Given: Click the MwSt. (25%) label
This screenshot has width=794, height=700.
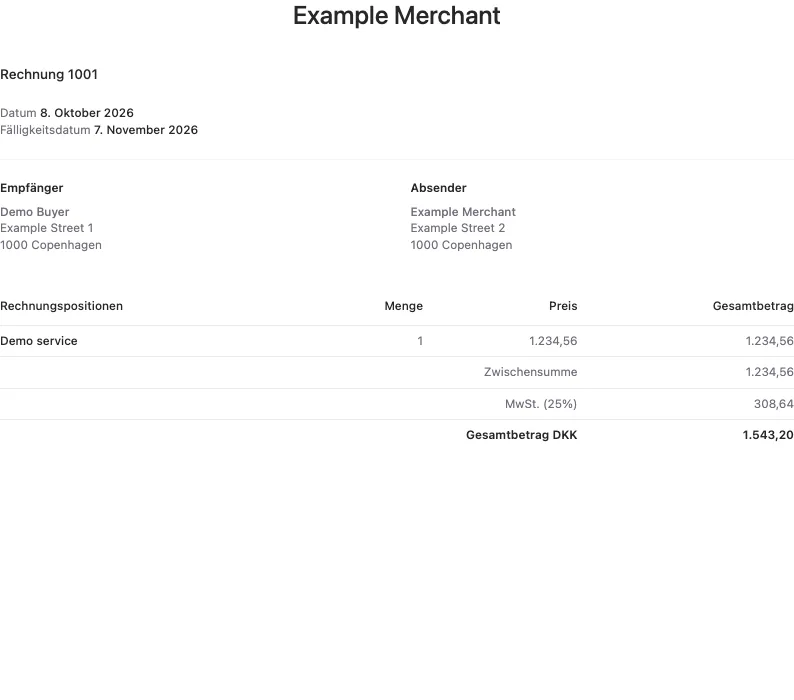Looking at the screenshot, I should 541,404.
